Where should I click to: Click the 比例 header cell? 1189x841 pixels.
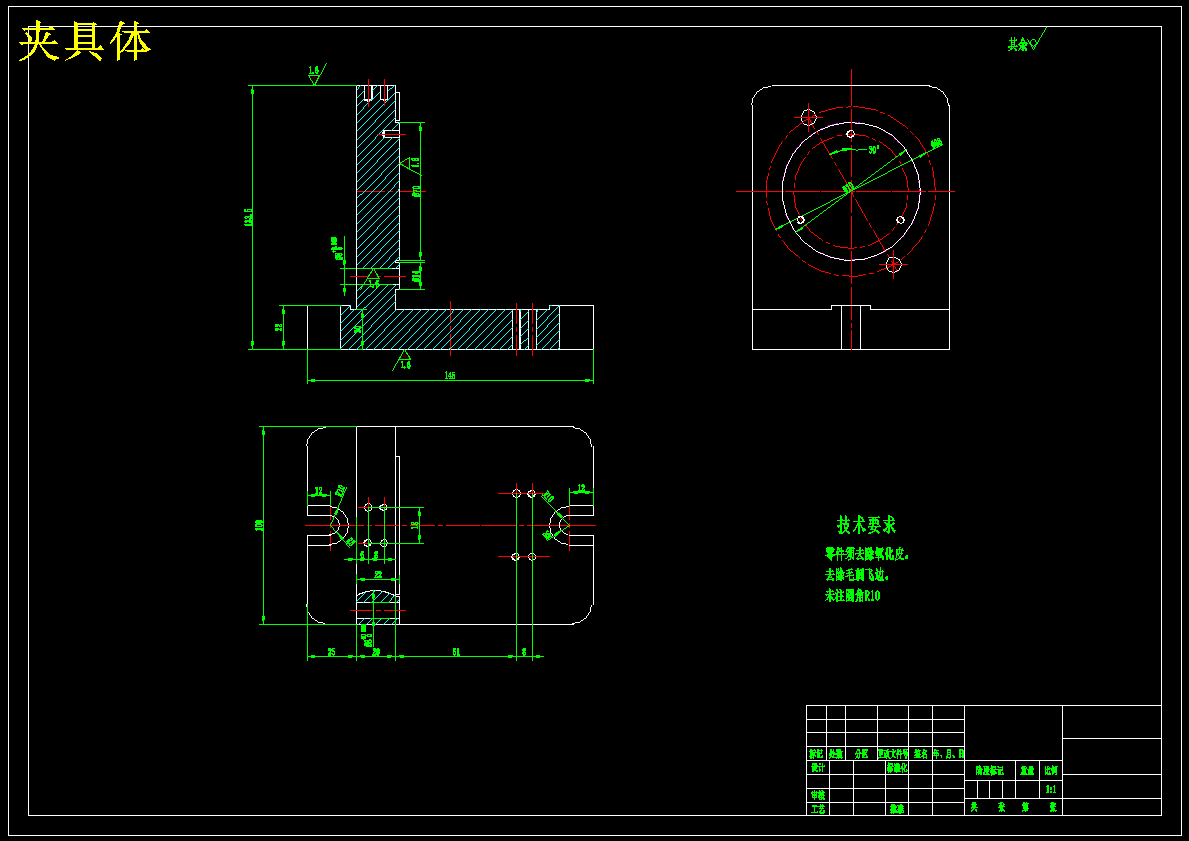click(x=1051, y=770)
